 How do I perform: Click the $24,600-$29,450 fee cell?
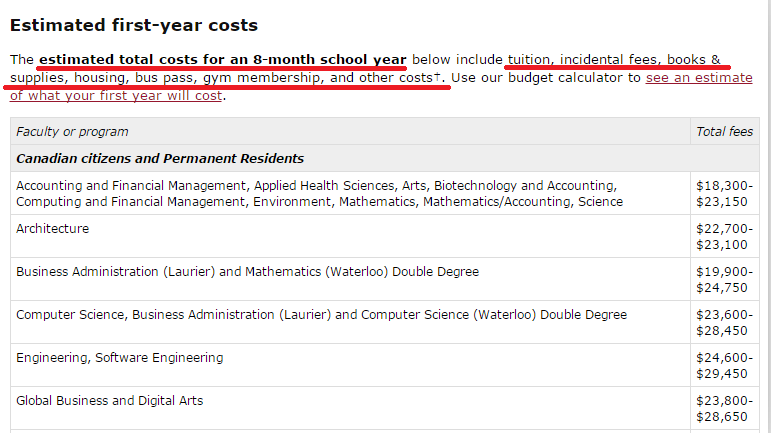724,365
